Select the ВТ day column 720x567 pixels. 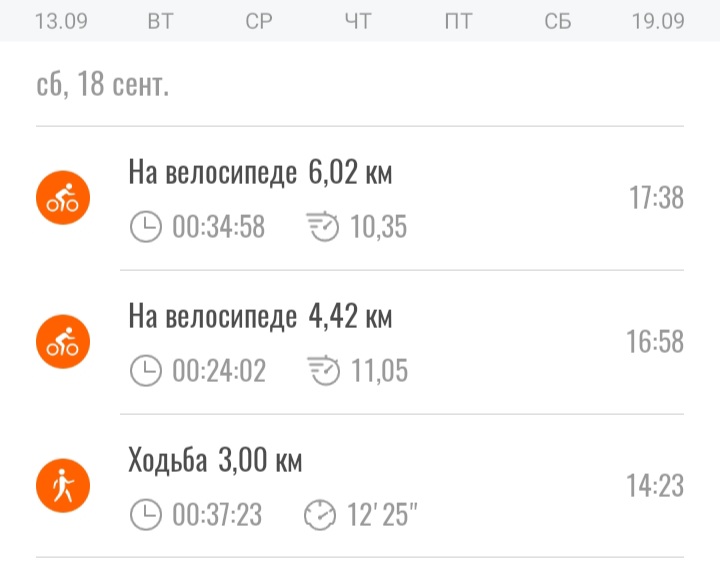coord(160,21)
